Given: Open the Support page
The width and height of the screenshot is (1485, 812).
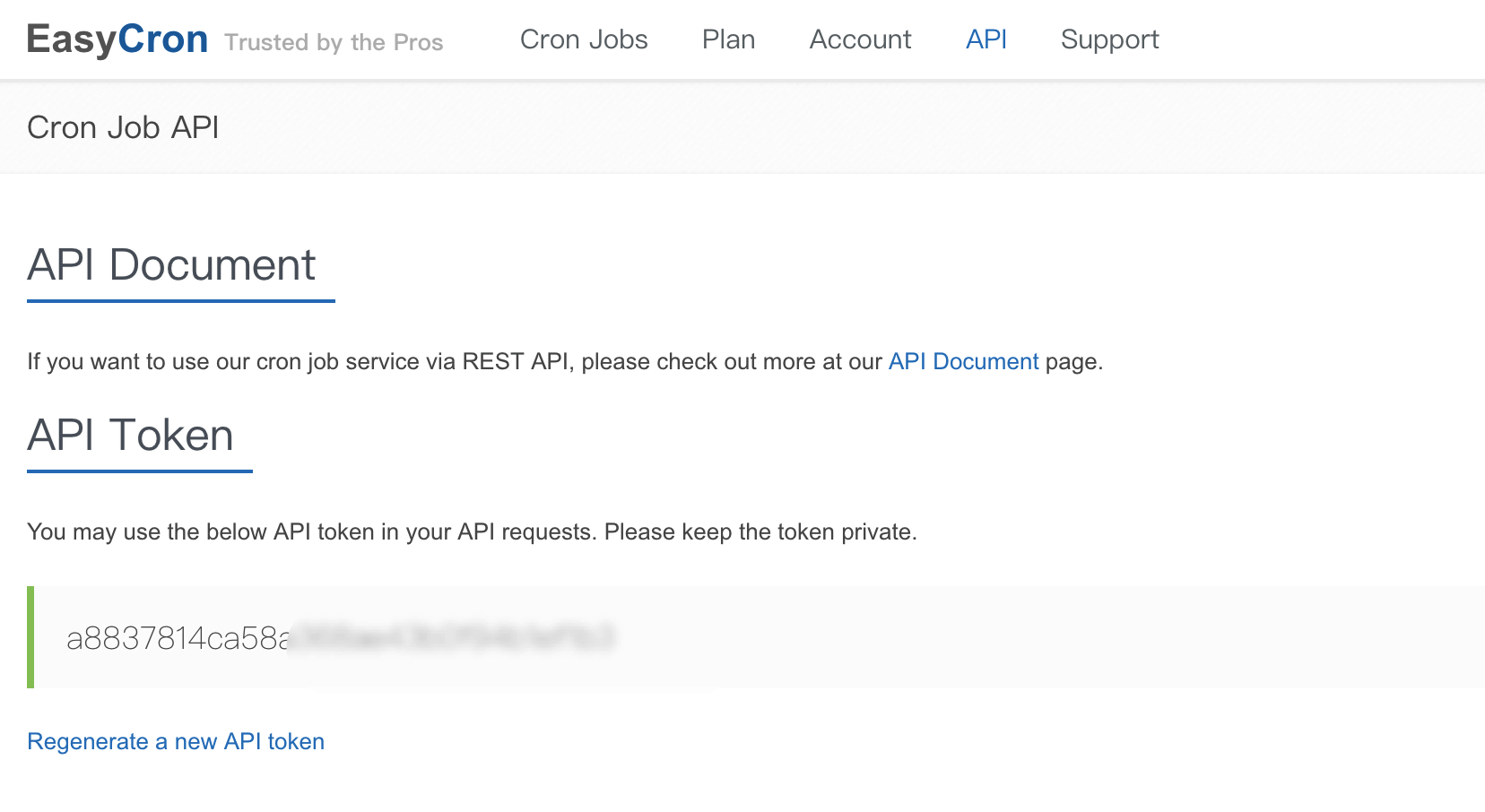Looking at the screenshot, I should 1109,39.
